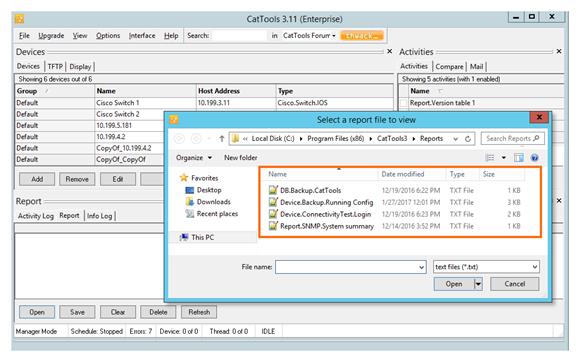Toggle the preview pane icon
This screenshot has height=362, width=580.
pos(519,158)
